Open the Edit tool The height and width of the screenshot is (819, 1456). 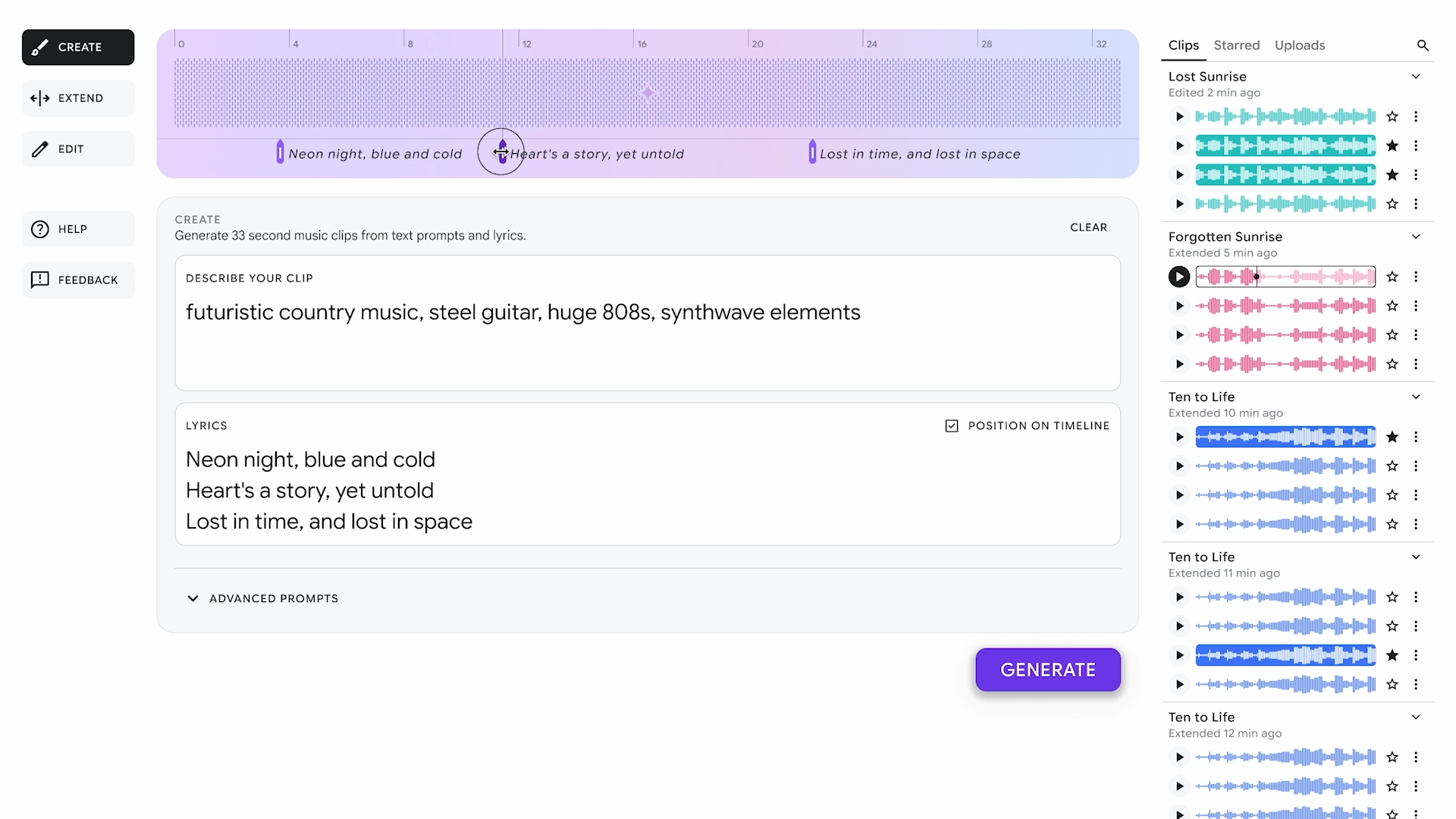(x=78, y=149)
